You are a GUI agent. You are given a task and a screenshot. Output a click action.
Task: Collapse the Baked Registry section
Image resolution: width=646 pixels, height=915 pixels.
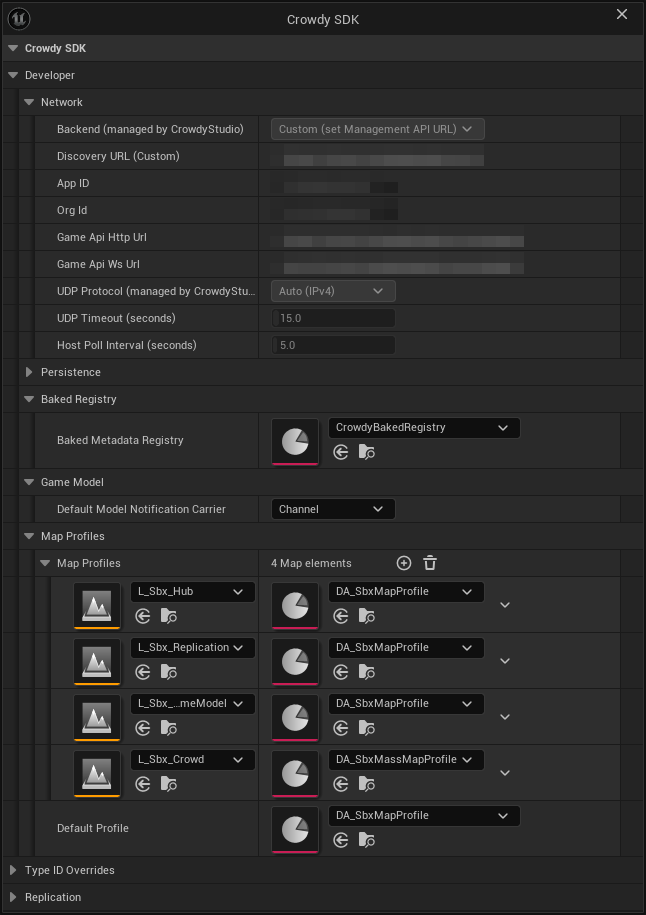click(x=29, y=399)
